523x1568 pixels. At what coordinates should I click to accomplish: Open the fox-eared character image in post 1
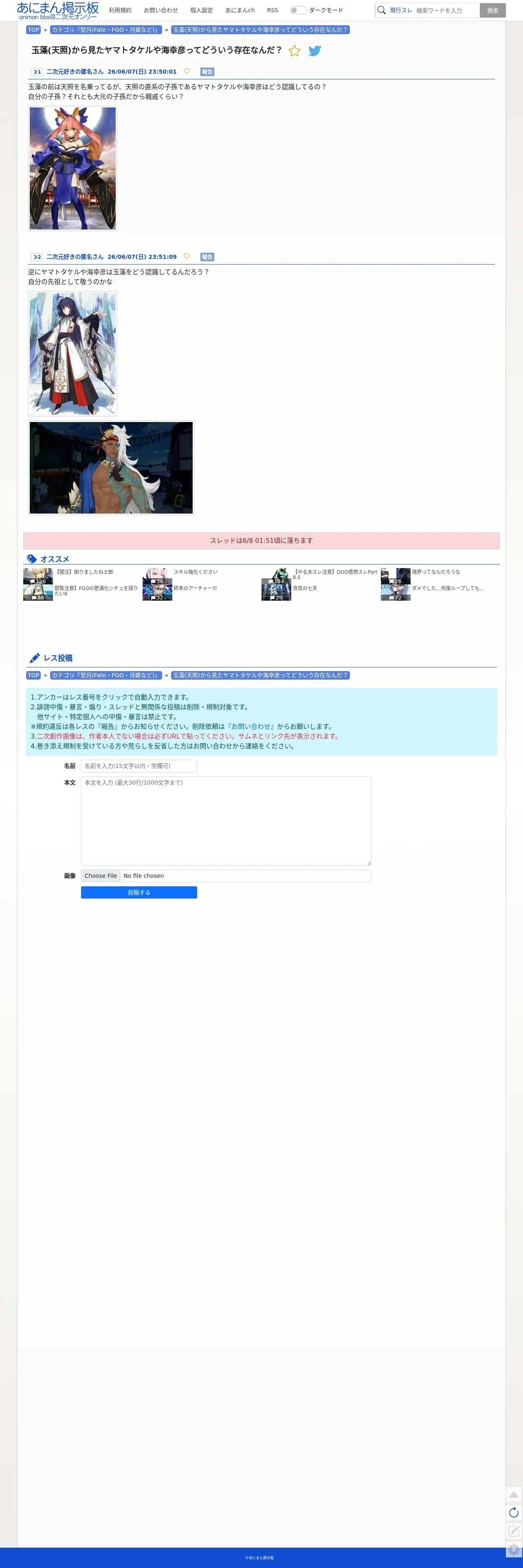click(73, 168)
